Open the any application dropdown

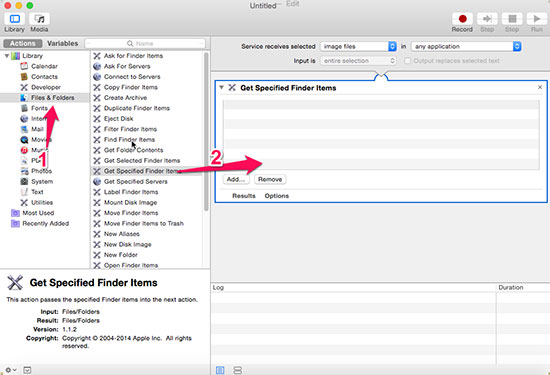click(466, 46)
